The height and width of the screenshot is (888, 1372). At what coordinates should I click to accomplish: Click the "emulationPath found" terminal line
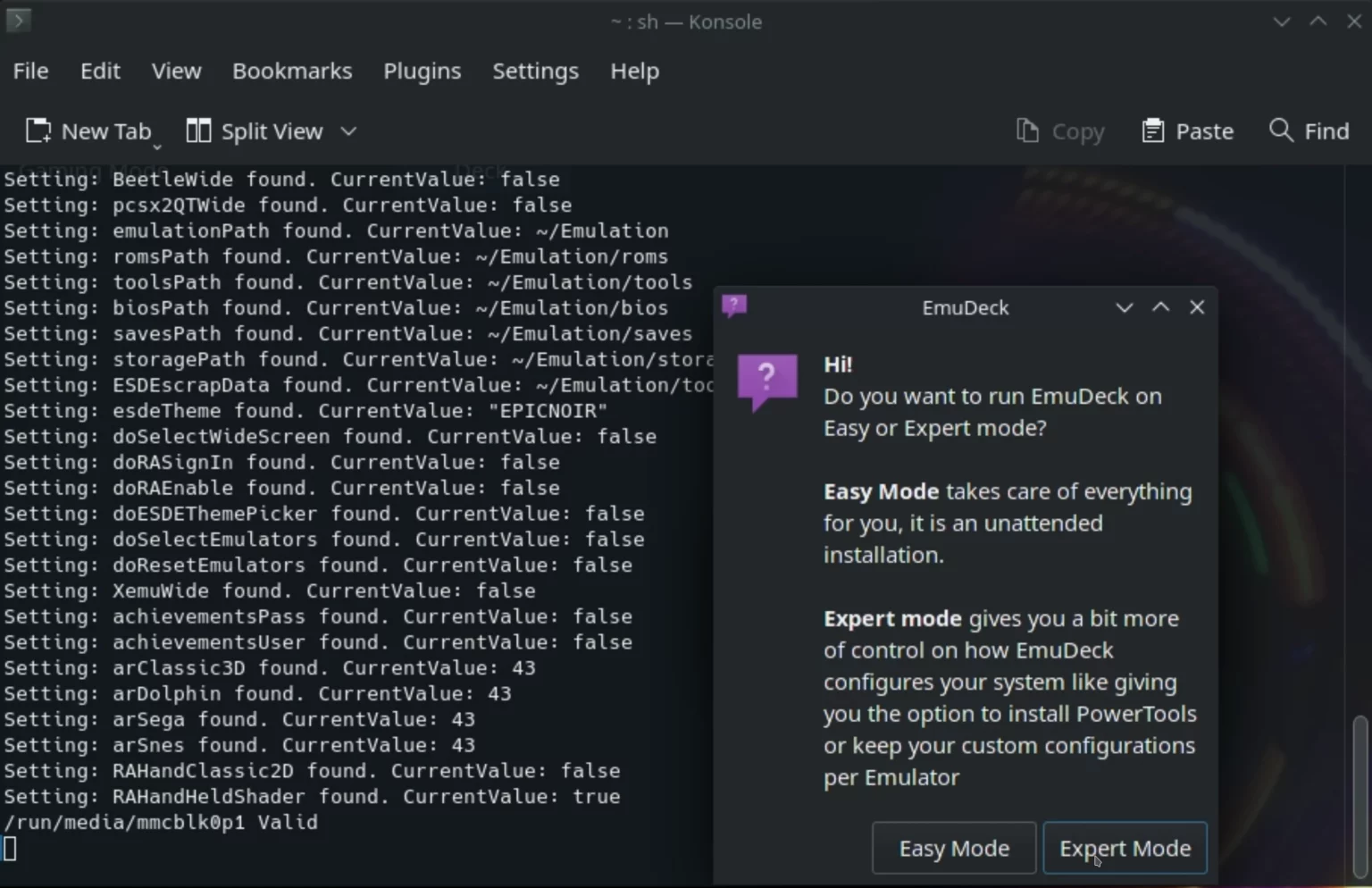[x=336, y=230]
